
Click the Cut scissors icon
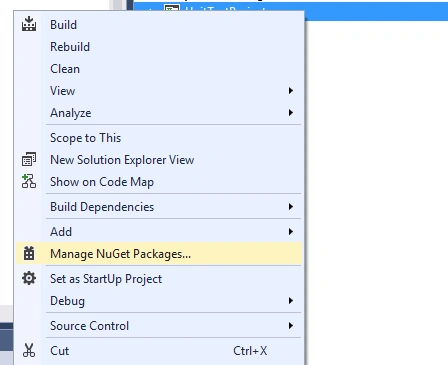click(x=29, y=350)
